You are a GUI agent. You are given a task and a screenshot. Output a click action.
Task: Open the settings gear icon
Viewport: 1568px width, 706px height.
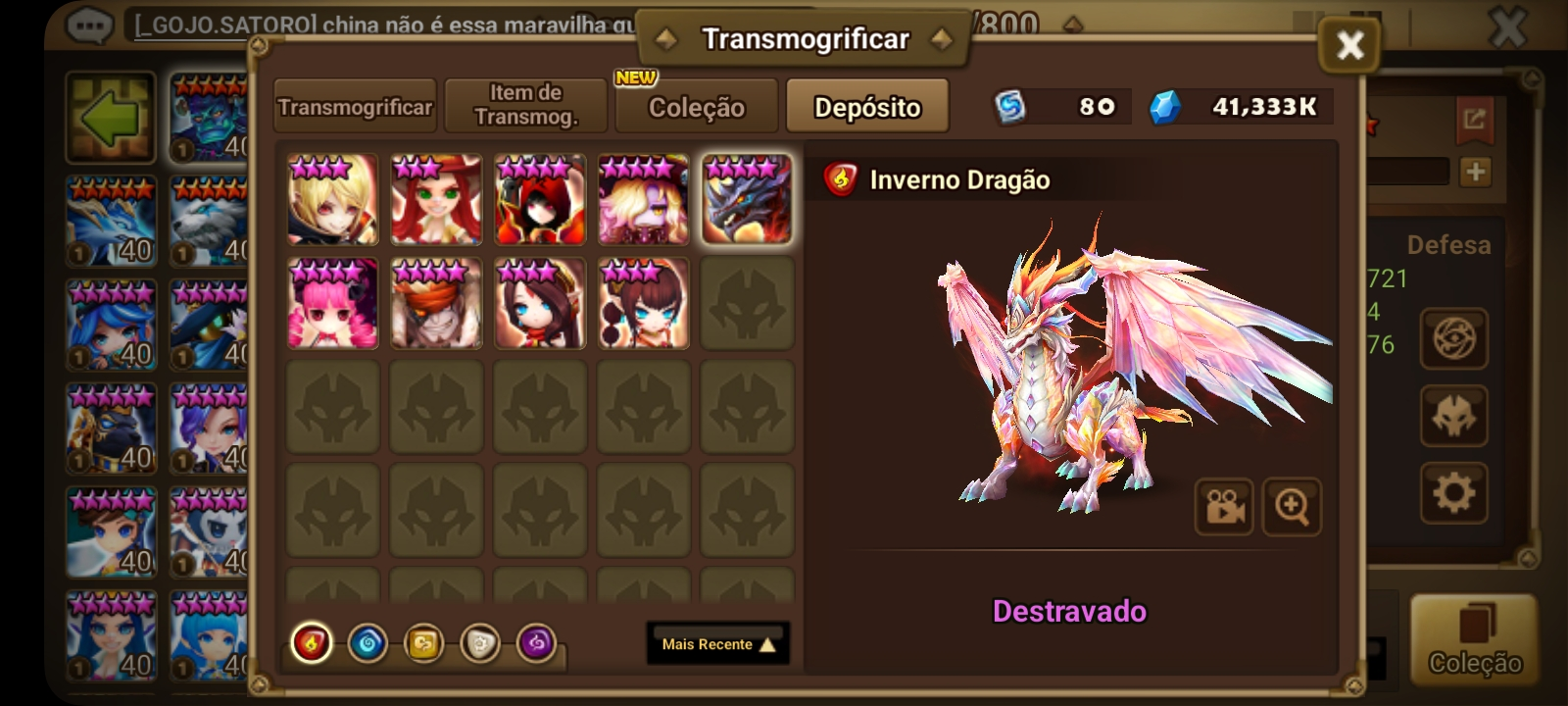(1454, 493)
